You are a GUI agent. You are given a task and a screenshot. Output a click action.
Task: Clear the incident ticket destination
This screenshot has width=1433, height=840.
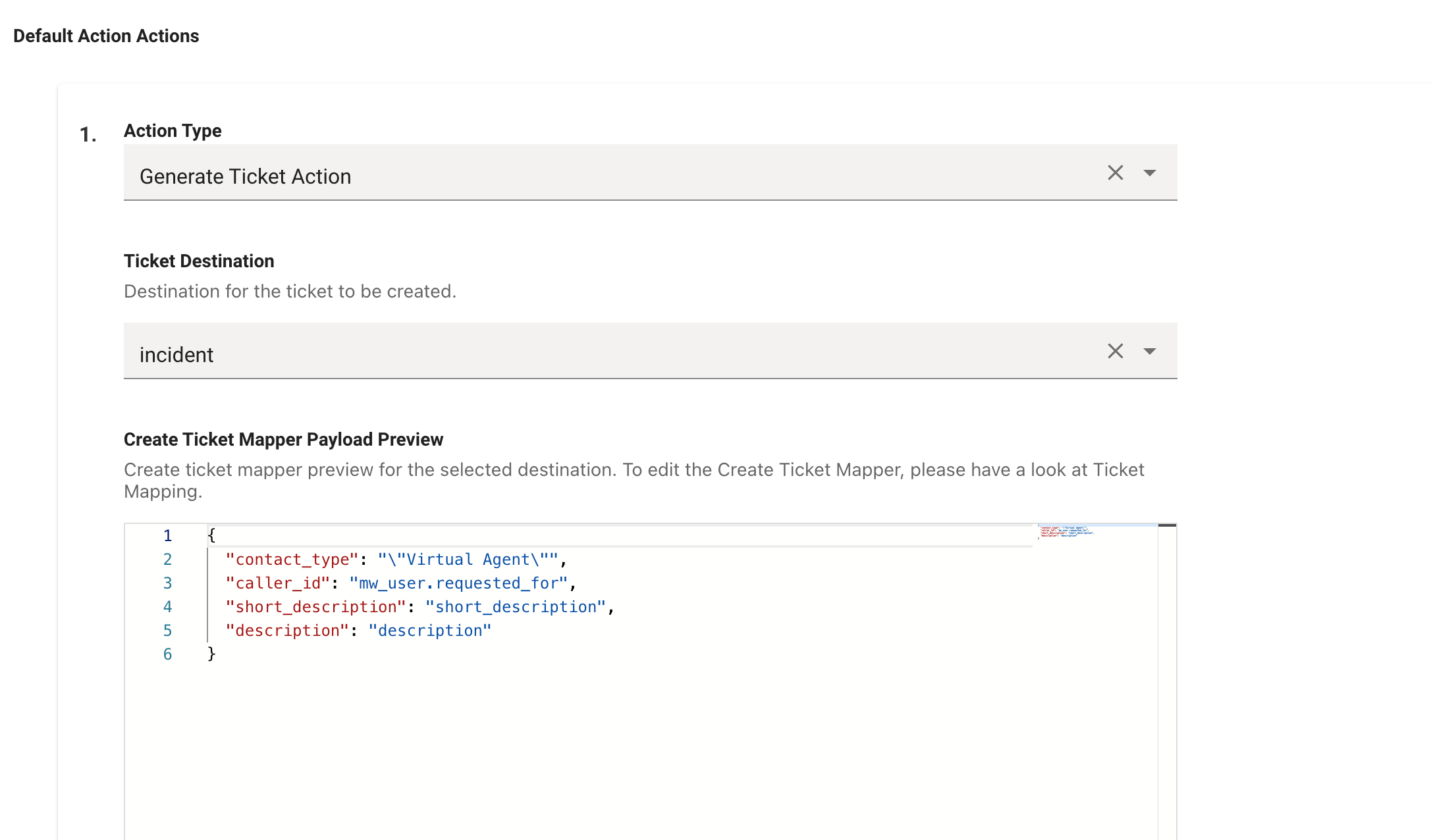click(1115, 351)
